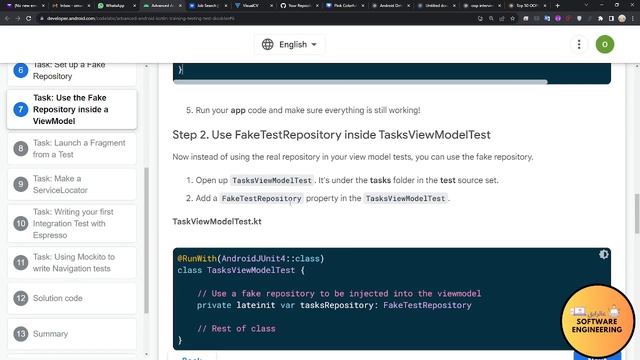Bookmark this page with star icon
The image size is (640, 360).
click(x=513, y=18)
